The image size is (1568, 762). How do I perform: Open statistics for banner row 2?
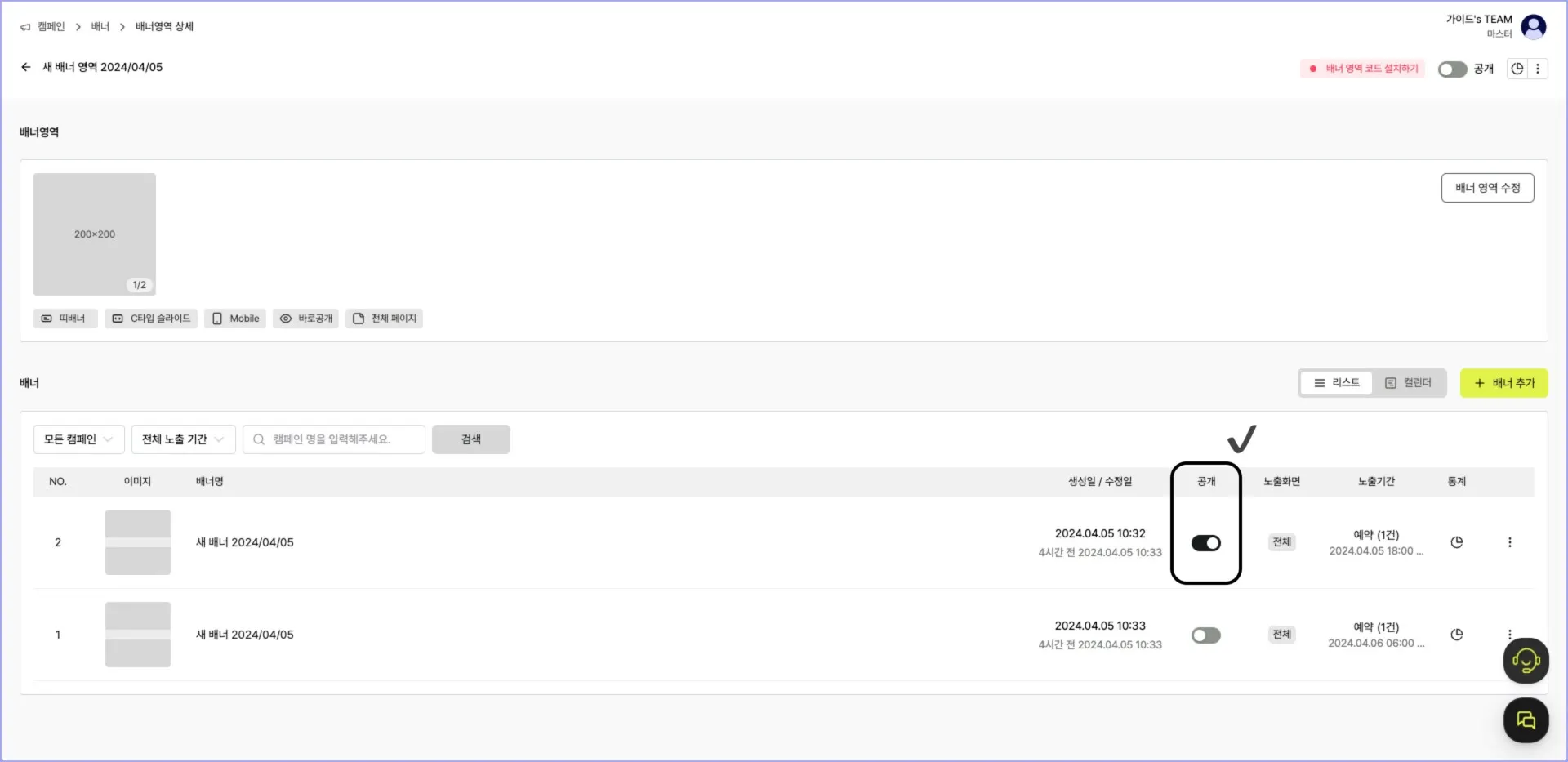point(1457,542)
